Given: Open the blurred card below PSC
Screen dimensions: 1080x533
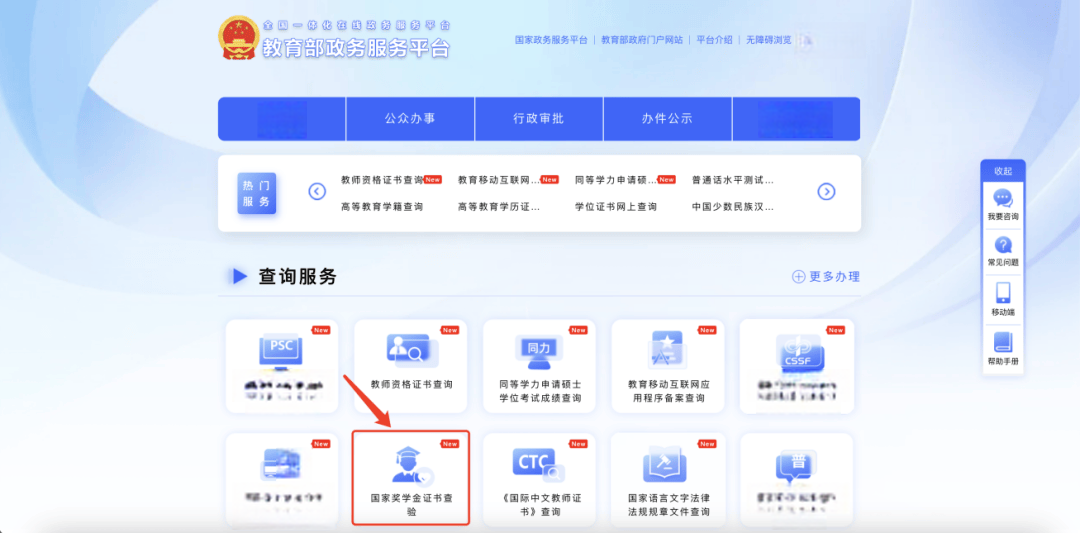Looking at the screenshot, I should (x=282, y=478).
